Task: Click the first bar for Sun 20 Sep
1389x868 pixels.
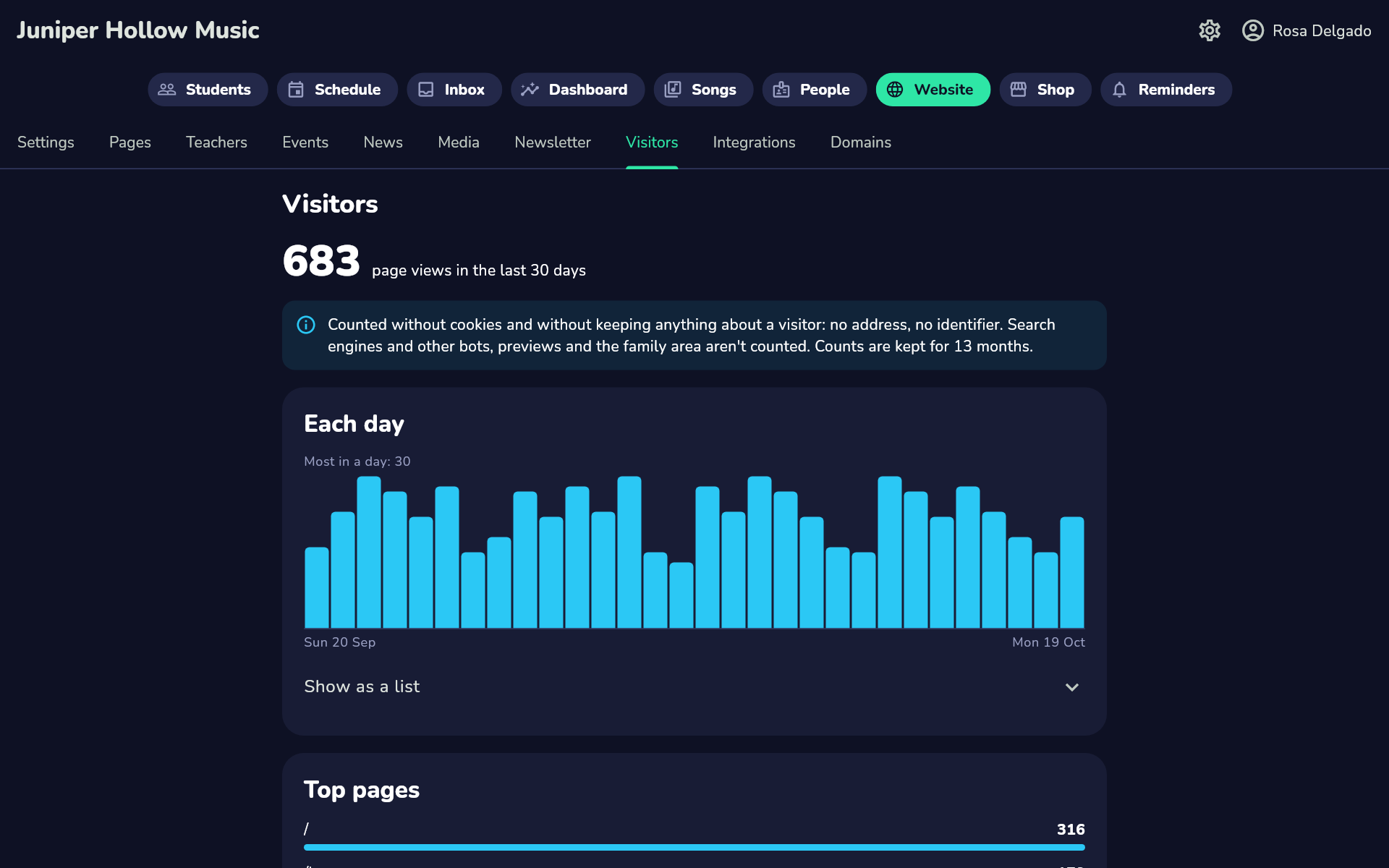Action: coord(317,587)
